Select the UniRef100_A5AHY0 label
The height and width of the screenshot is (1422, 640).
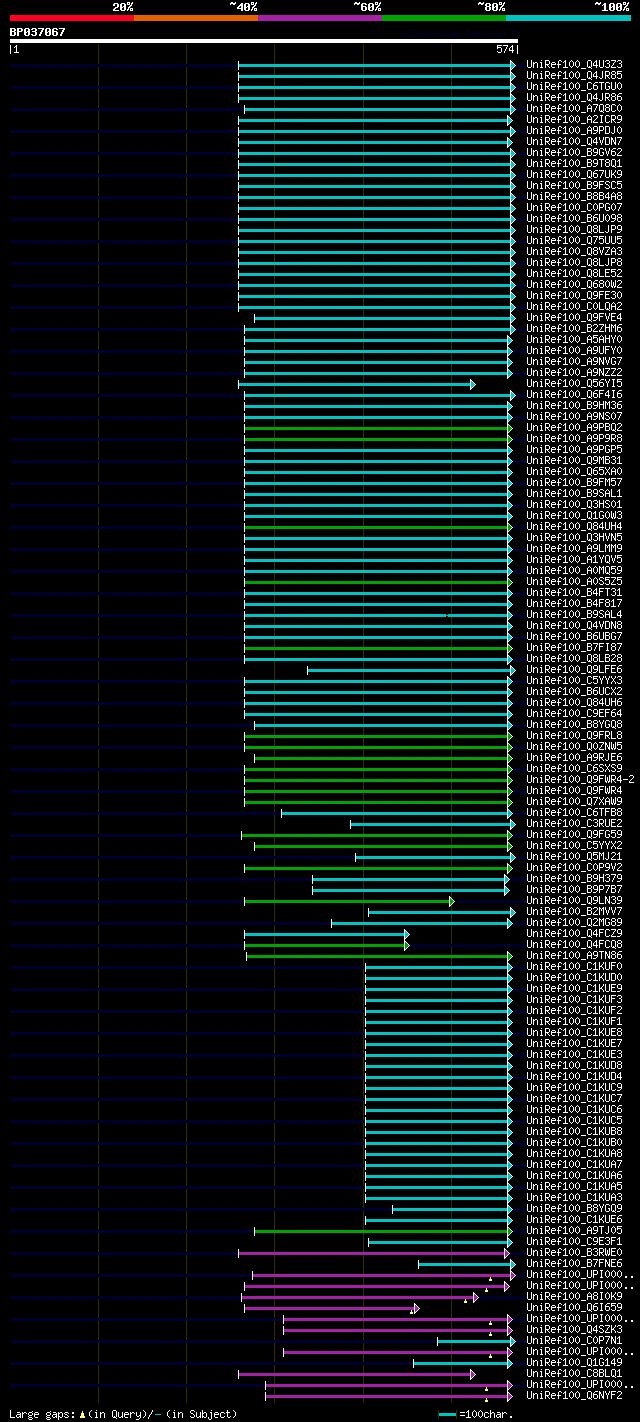click(x=574, y=339)
